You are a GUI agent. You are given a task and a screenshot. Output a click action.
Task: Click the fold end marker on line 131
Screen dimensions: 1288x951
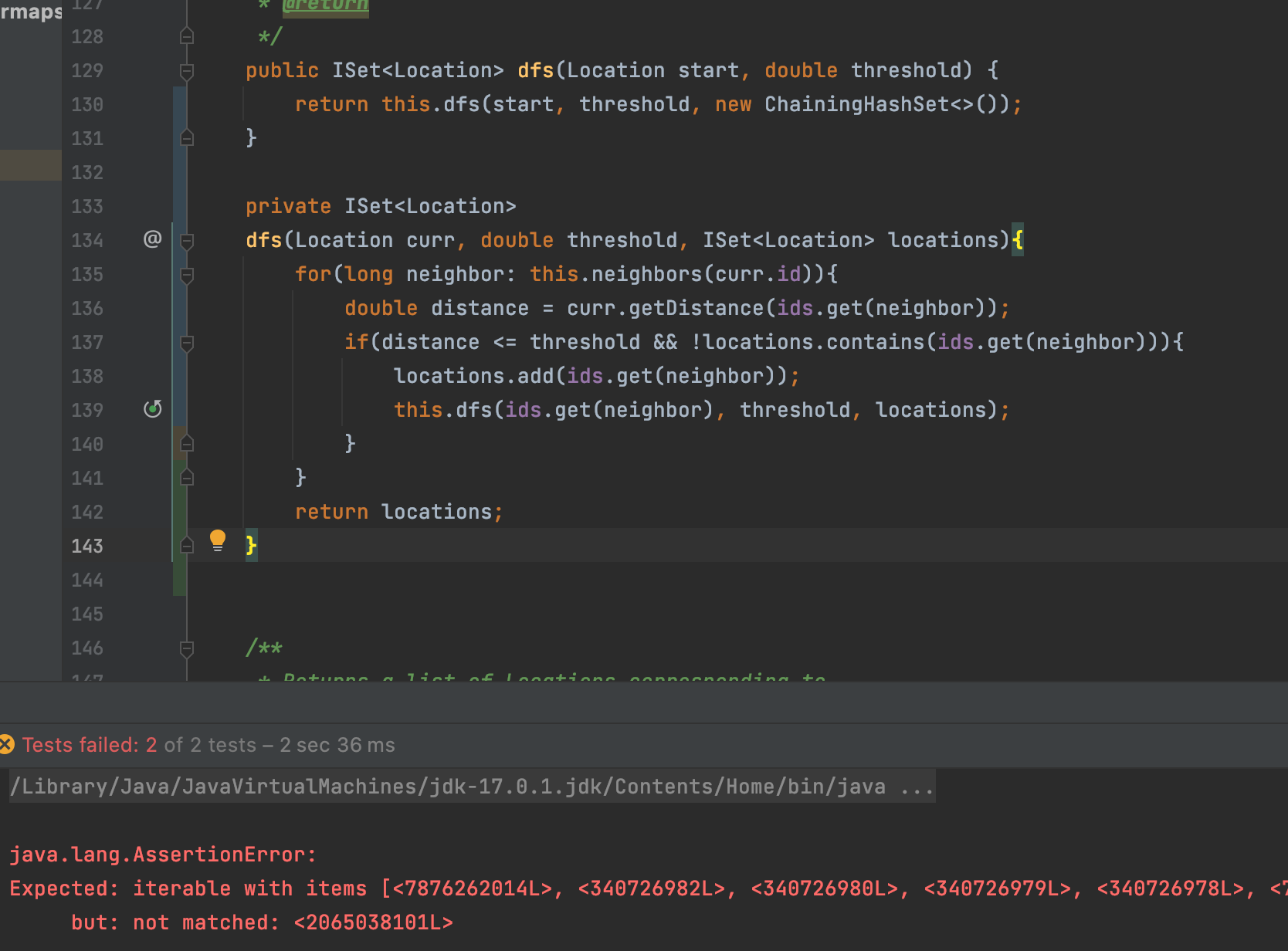point(186,138)
